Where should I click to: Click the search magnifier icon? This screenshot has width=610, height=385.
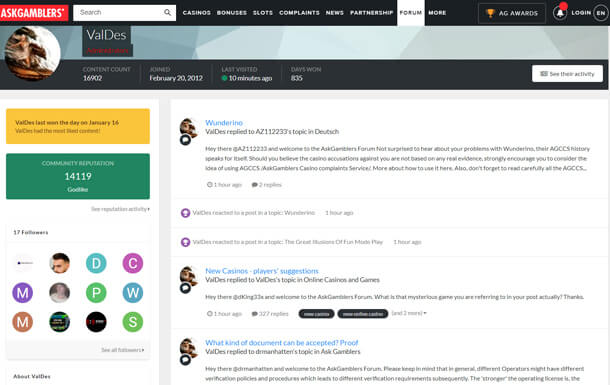click(167, 12)
